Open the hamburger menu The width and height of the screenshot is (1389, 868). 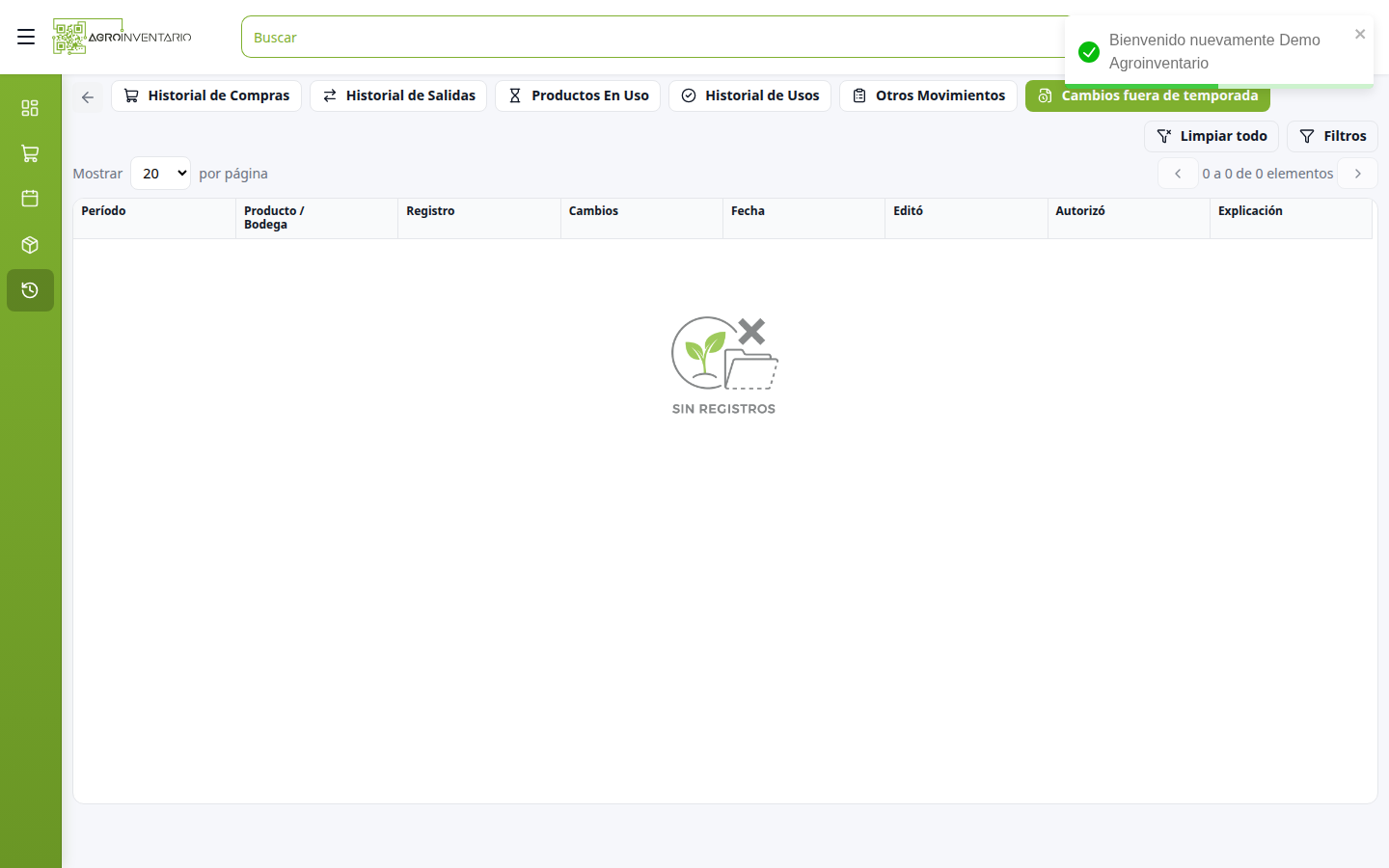click(x=26, y=37)
